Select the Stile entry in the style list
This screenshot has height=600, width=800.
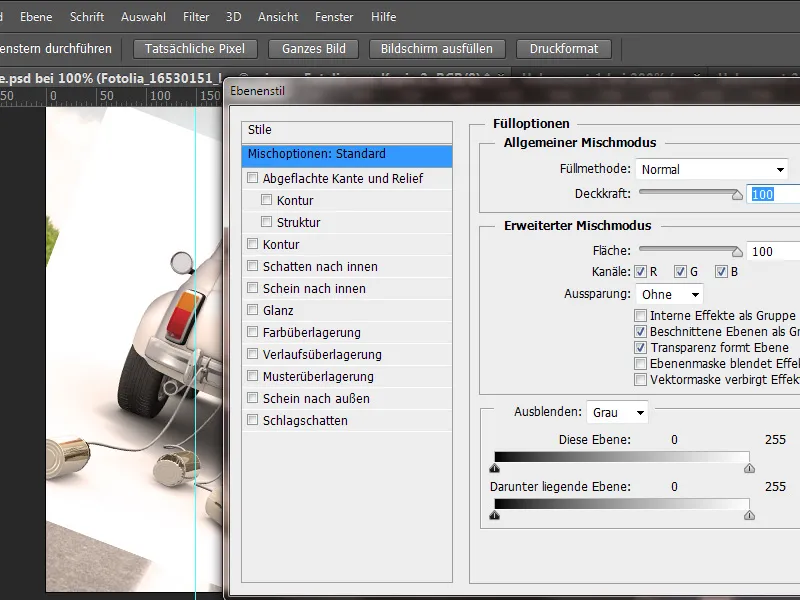click(347, 130)
